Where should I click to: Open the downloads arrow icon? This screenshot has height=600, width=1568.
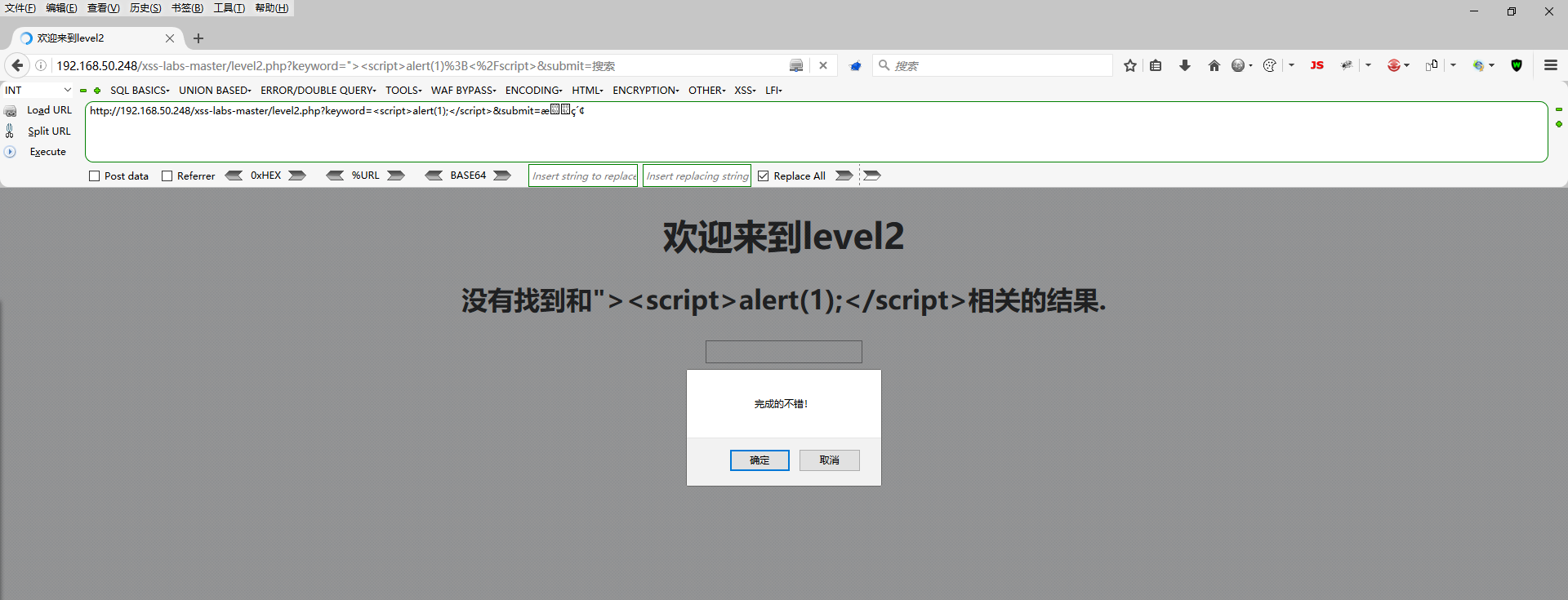click(x=1185, y=65)
